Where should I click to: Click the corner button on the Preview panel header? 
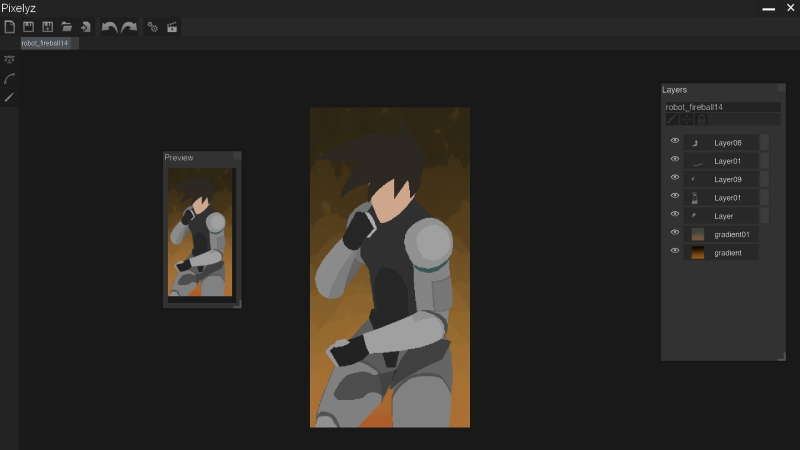click(237, 156)
